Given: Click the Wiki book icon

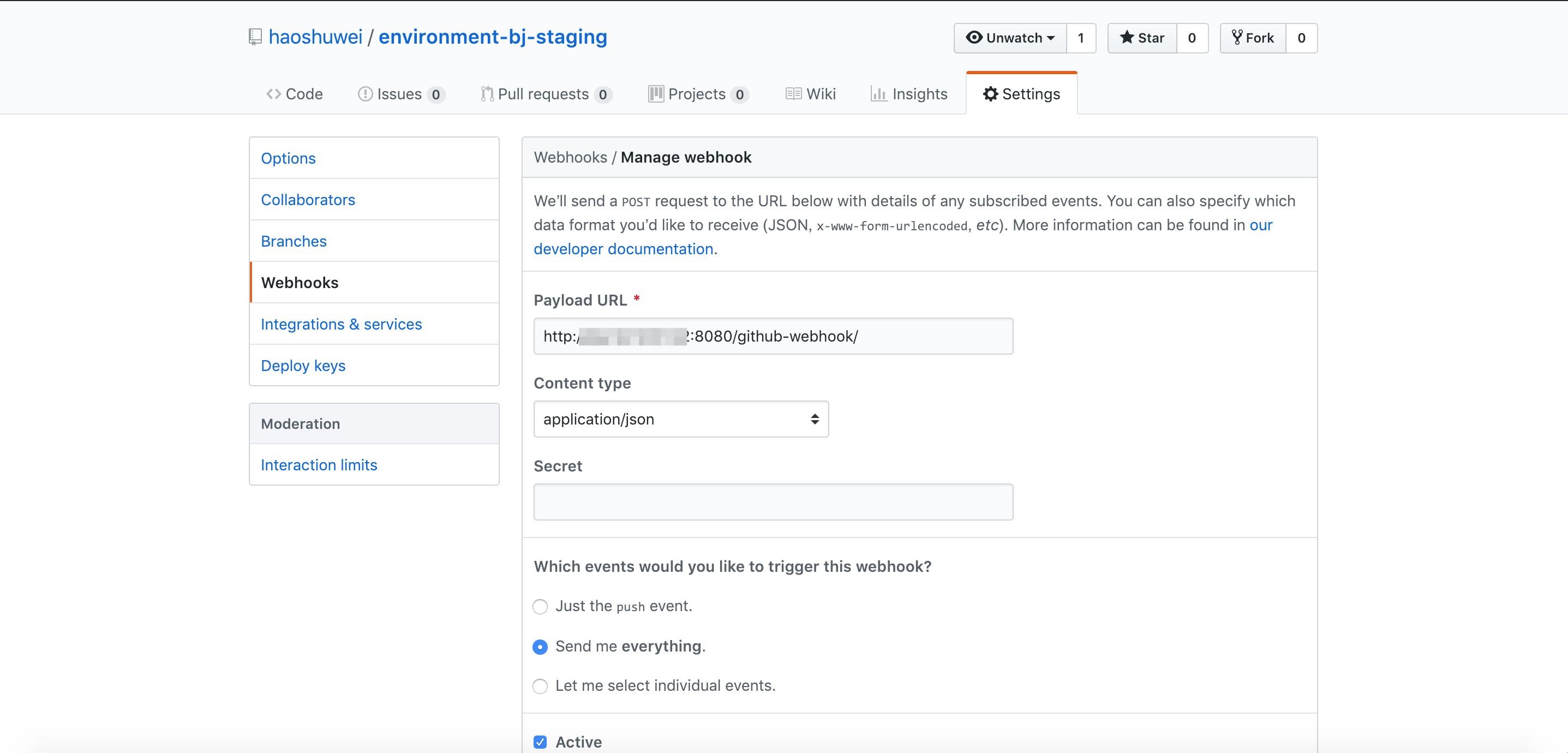Looking at the screenshot, I should pos(793,94).
